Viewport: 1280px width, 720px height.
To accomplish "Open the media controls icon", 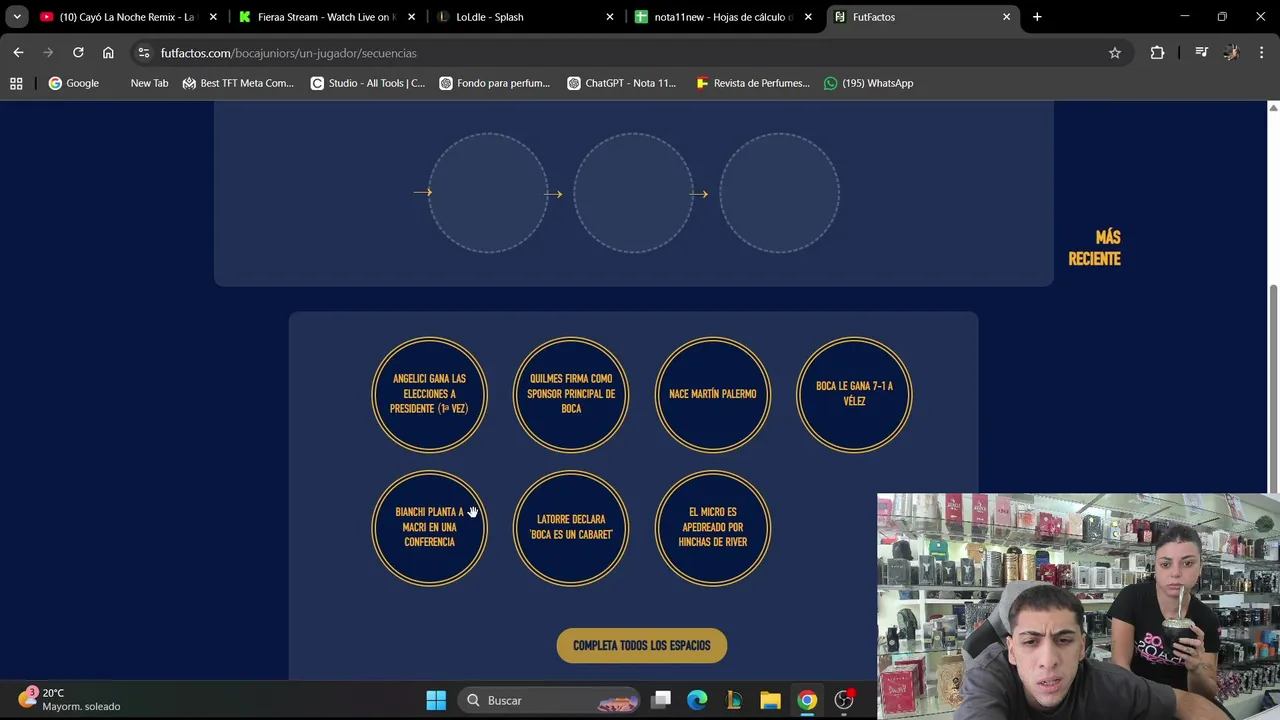I will 1202,53.
